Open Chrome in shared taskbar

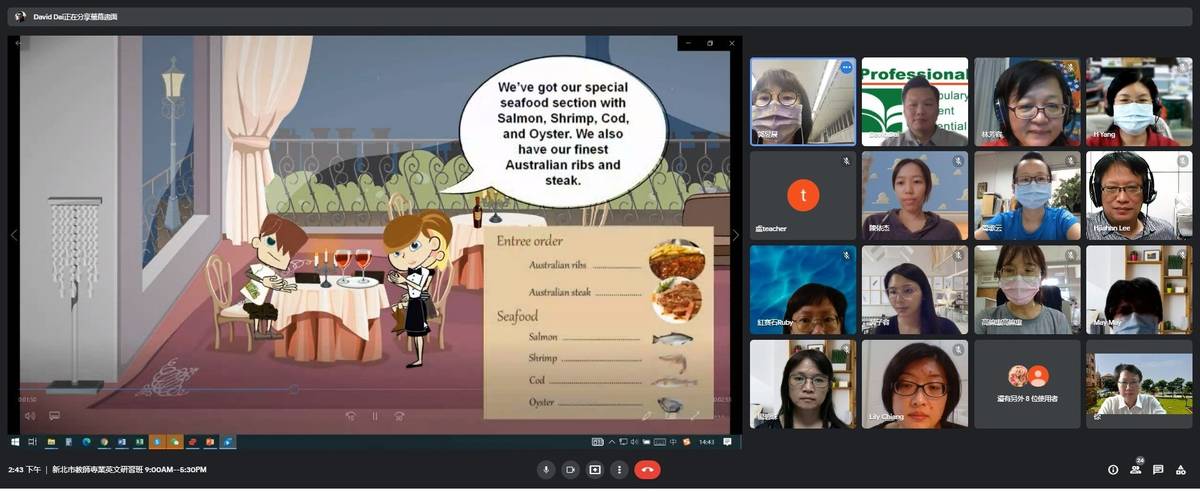105,441
